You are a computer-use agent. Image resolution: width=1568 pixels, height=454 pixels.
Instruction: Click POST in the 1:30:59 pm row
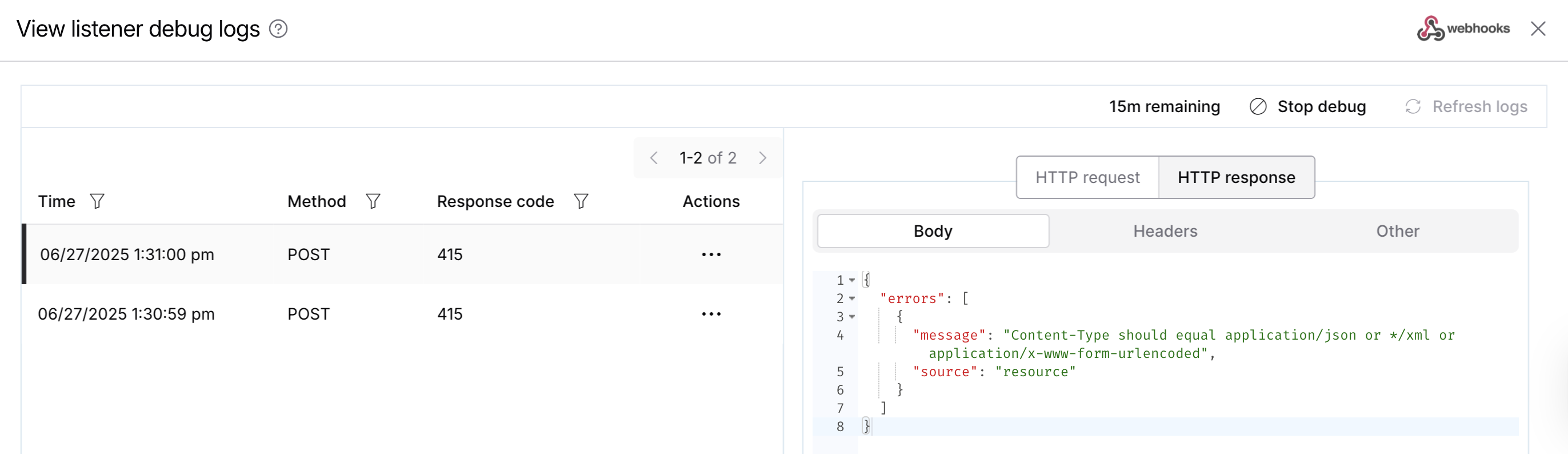coord(308,314)
